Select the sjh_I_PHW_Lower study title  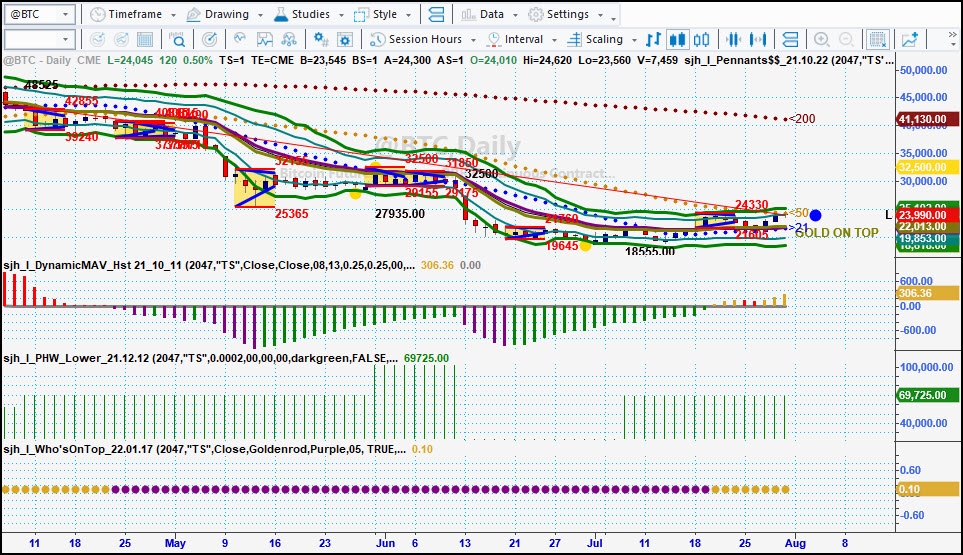pos(200,358)
